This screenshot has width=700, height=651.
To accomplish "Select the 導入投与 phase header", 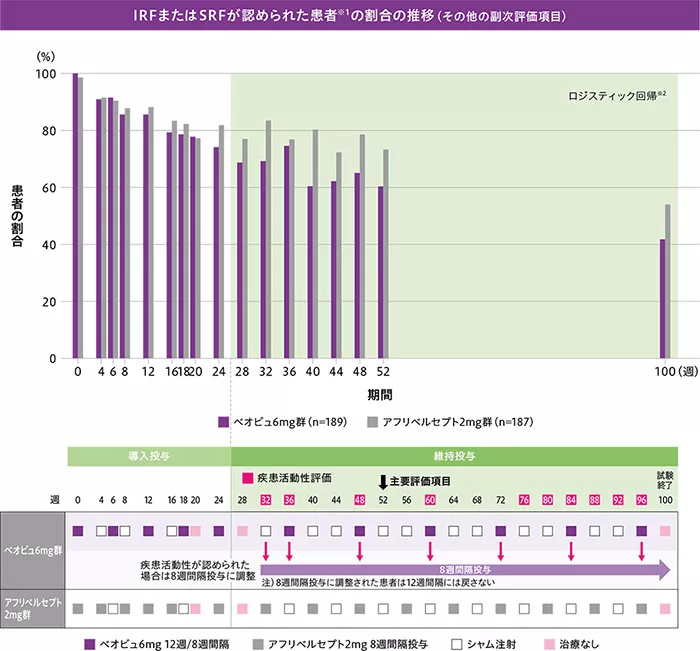I will pos(148,454).
